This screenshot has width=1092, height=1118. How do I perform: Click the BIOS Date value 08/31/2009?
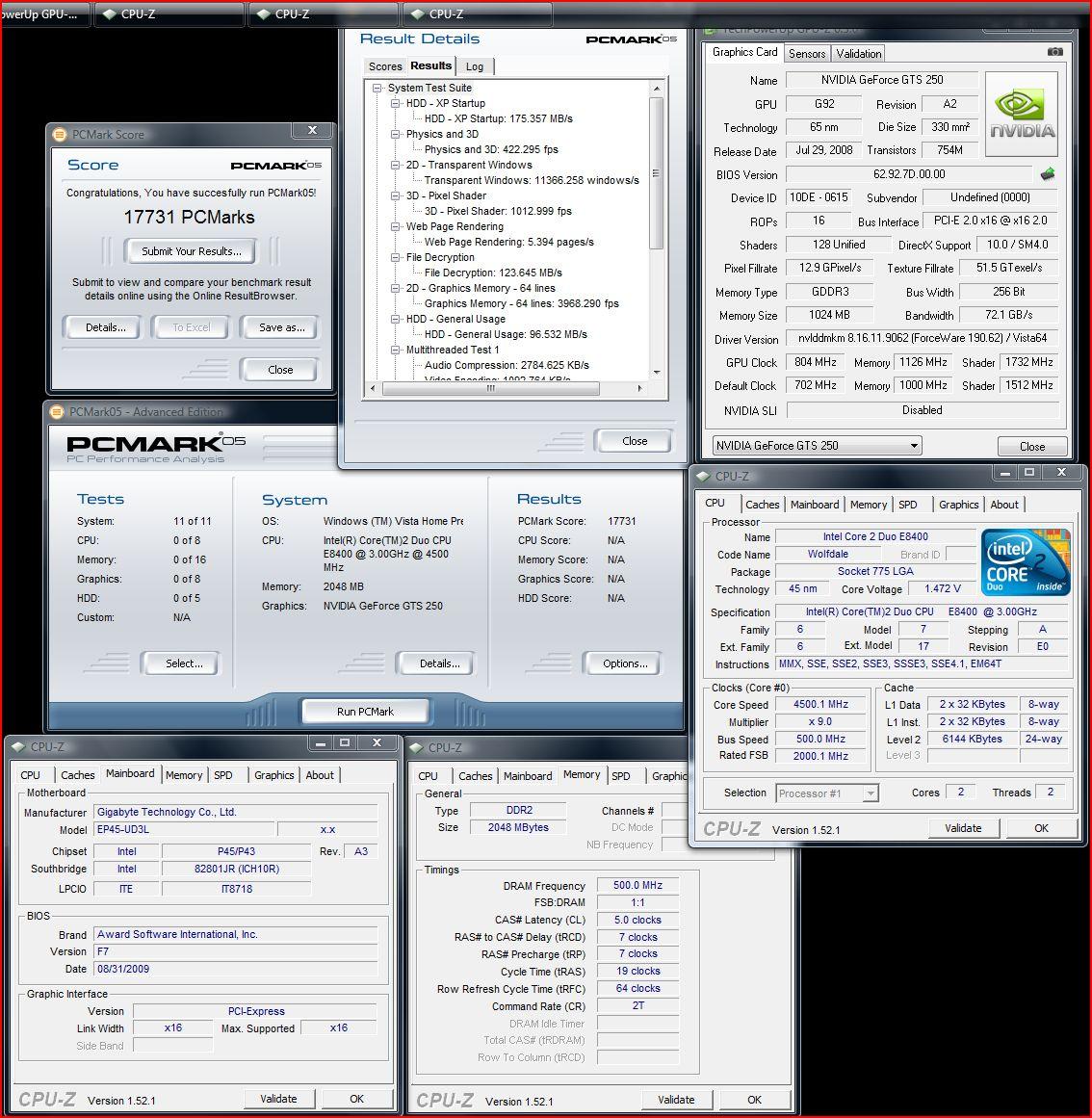(235, 969)
